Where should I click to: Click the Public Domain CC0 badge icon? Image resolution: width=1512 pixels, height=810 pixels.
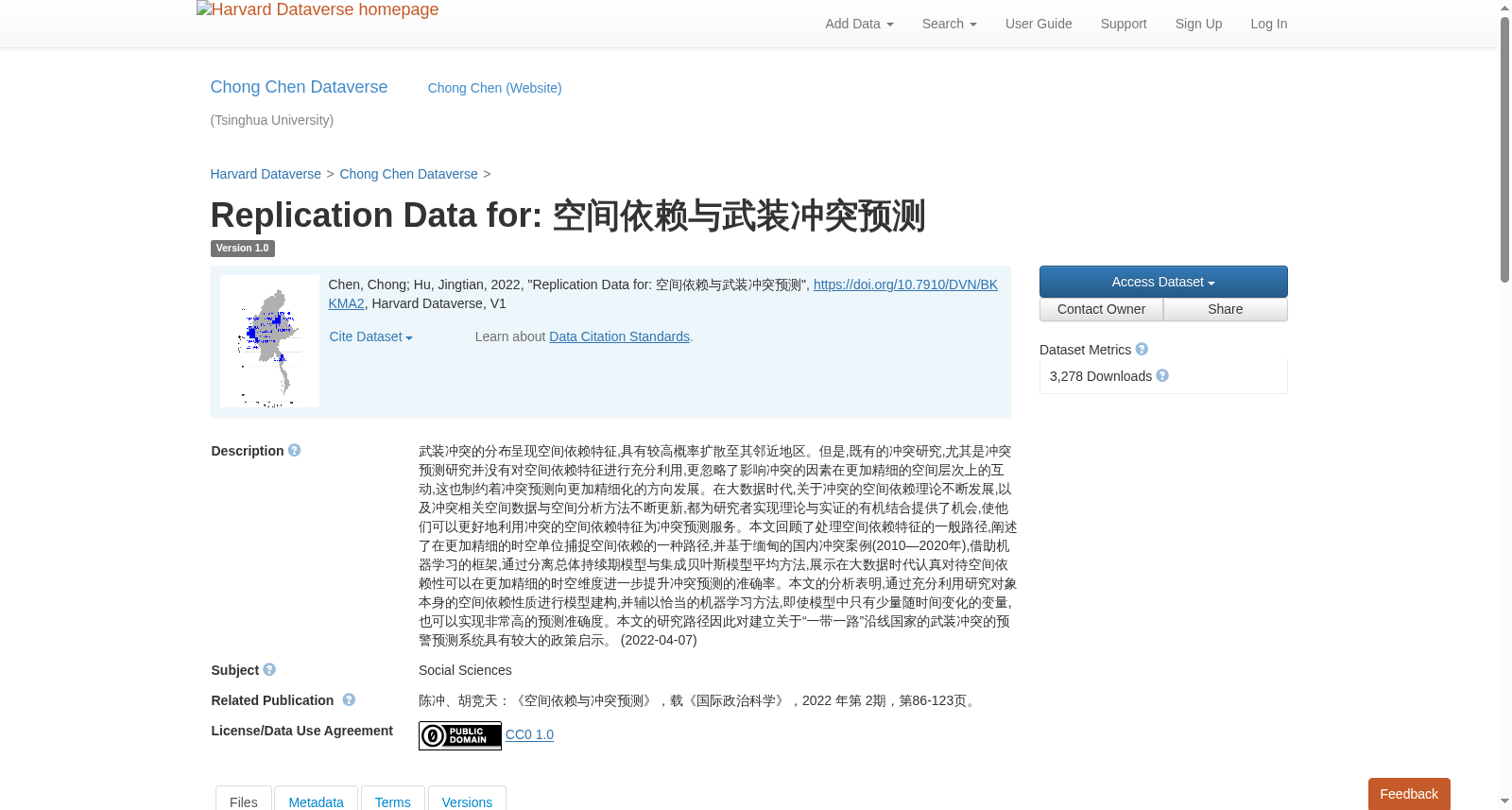point(460,735)
